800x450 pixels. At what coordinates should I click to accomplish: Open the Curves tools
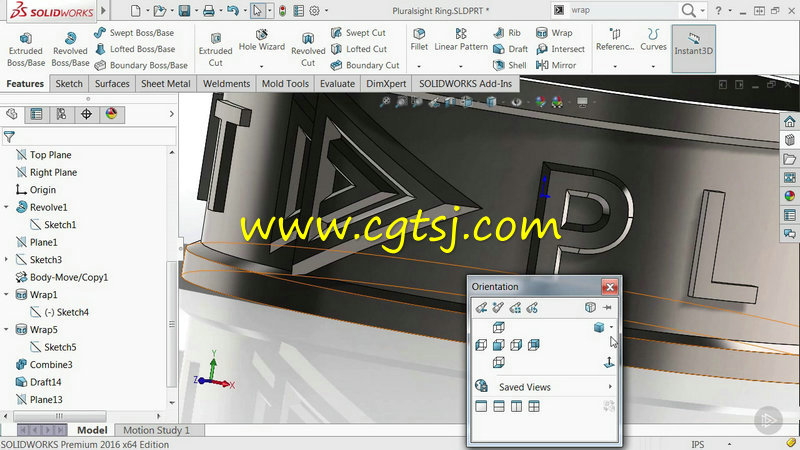(653, 40)
